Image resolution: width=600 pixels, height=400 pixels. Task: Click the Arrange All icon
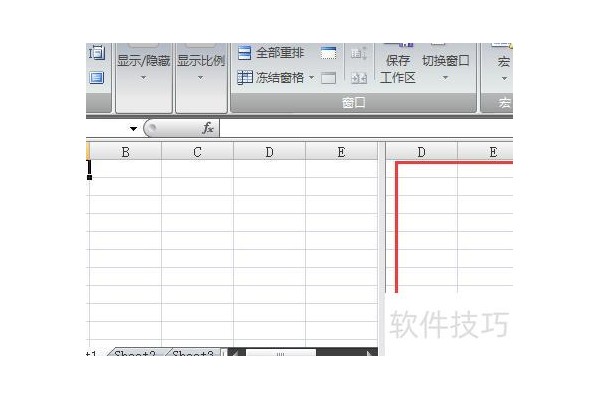coord(245,53)
